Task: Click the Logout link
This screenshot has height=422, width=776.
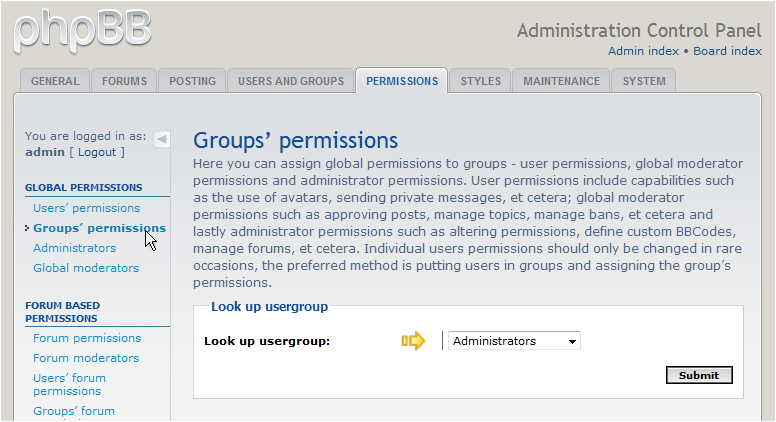Action: tap(97, 152)
